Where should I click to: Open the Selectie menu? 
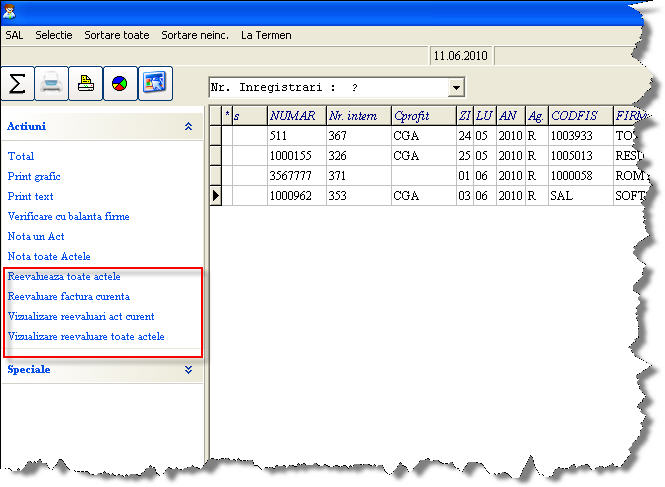tap(54, 35)
